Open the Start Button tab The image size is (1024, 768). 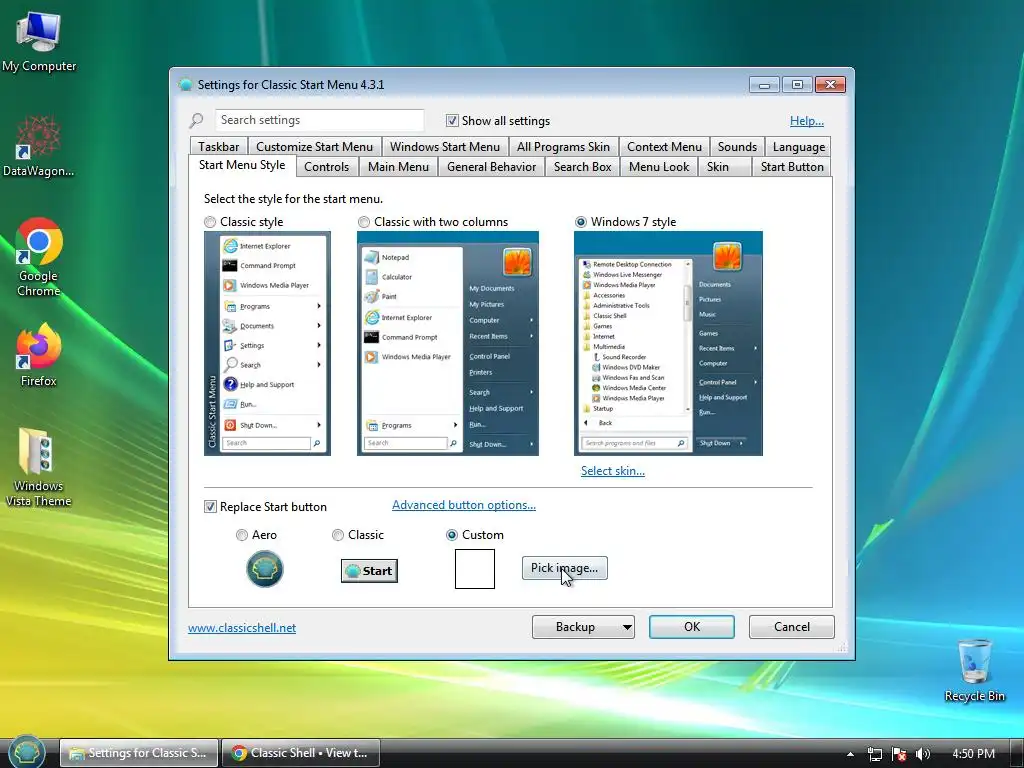tap(792, 167)
